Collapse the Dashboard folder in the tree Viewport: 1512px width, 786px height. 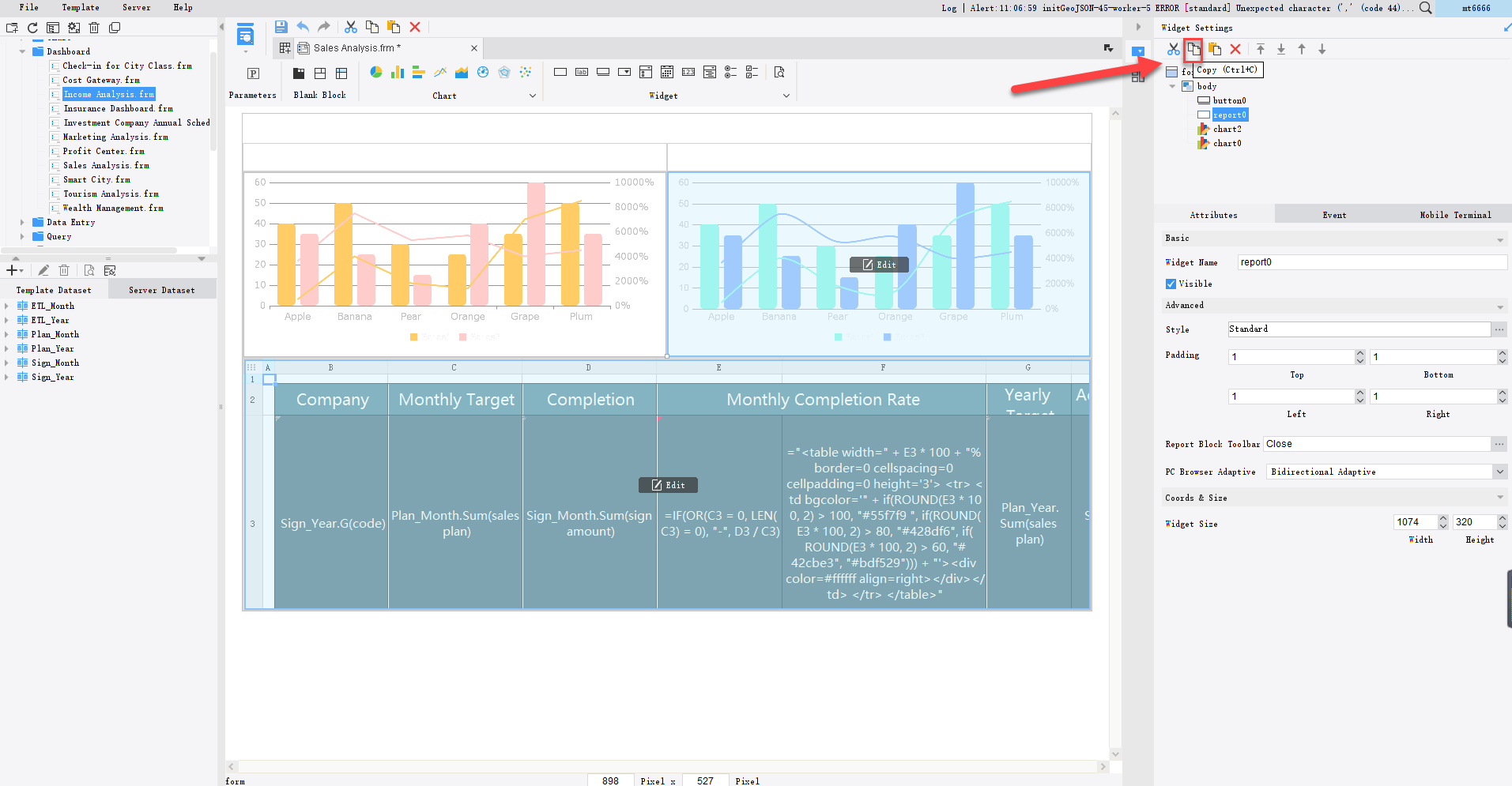[22, 51]
